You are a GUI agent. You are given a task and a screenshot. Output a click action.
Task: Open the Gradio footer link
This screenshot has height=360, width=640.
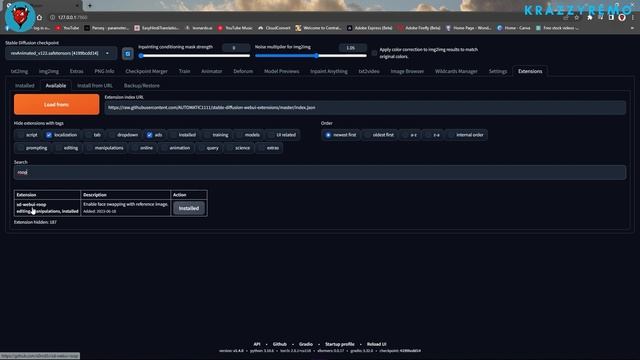(306, 344)
